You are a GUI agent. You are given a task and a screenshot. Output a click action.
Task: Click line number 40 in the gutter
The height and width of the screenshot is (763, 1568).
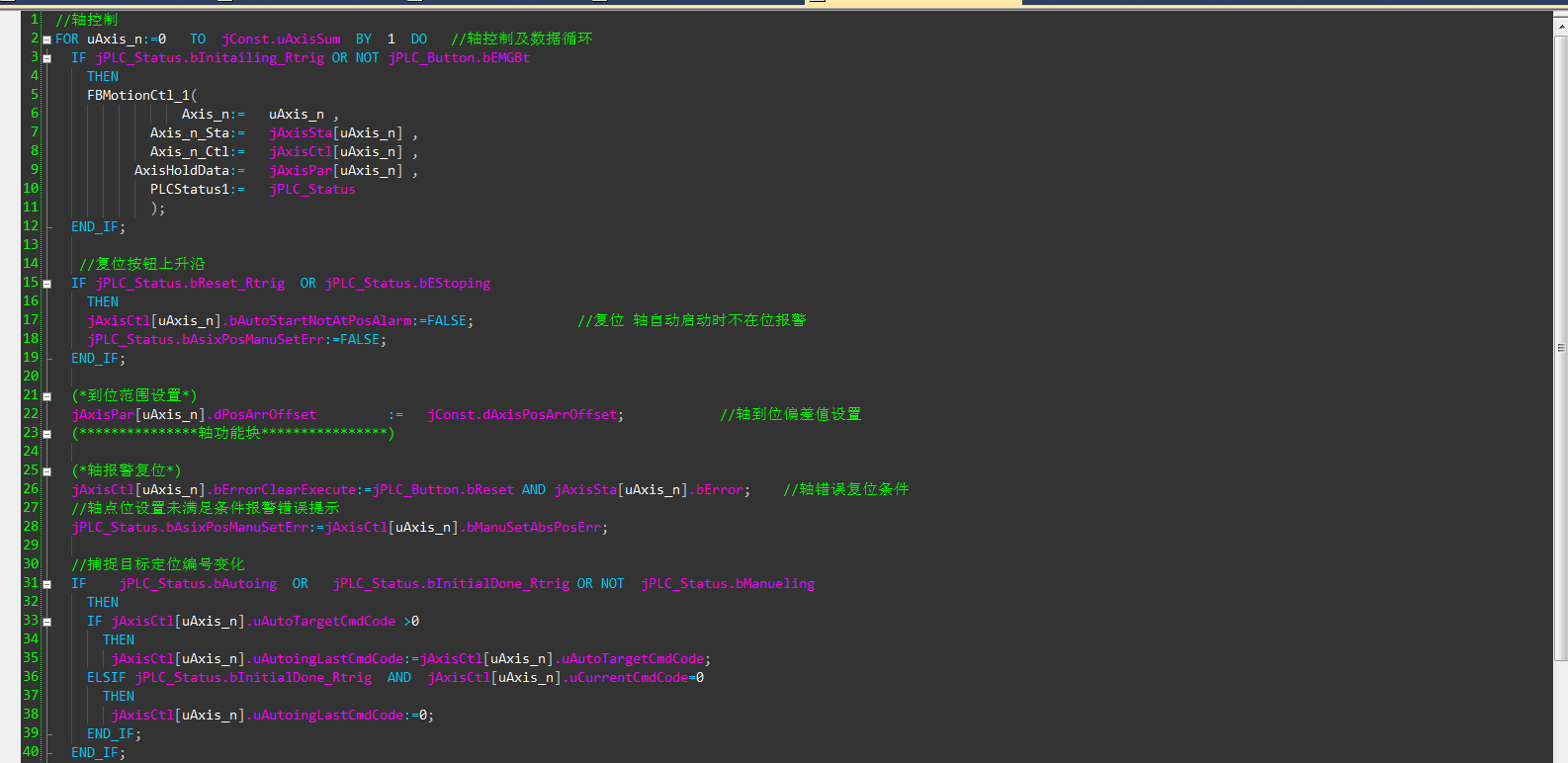(x=30, y=752)
